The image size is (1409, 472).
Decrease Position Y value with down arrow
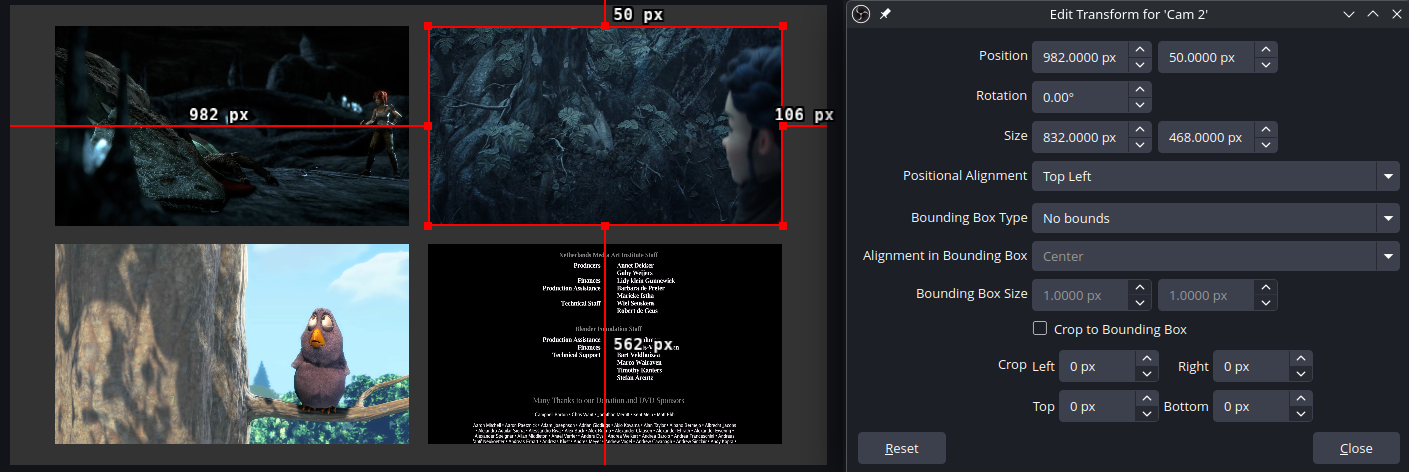click(x=1266, y=64)
